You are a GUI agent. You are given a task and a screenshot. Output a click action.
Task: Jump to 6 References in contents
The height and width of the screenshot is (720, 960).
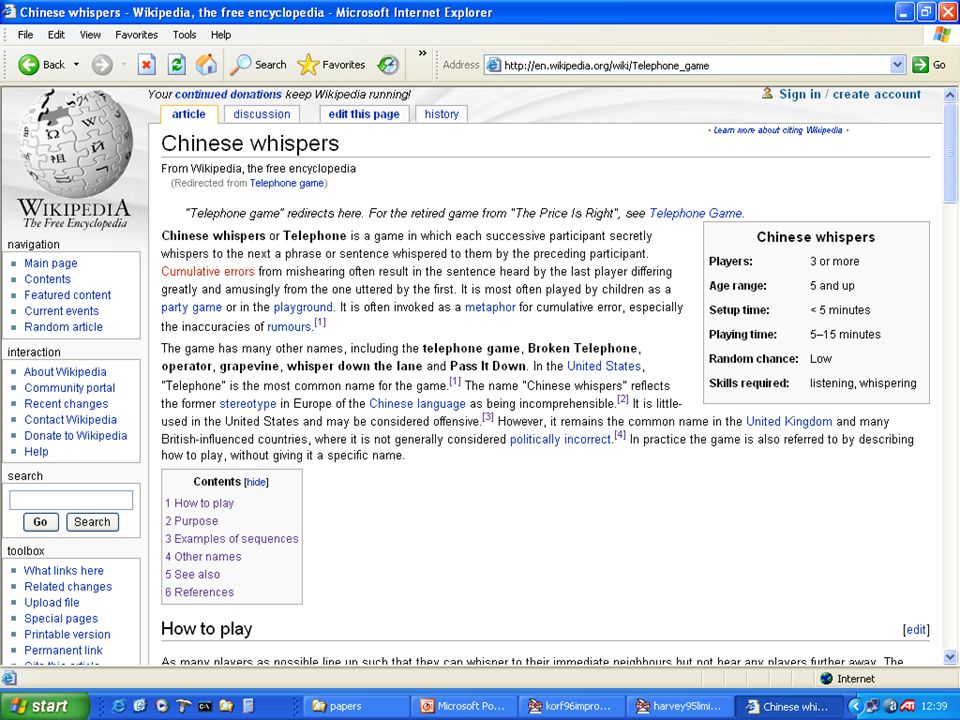coord(200,592)
